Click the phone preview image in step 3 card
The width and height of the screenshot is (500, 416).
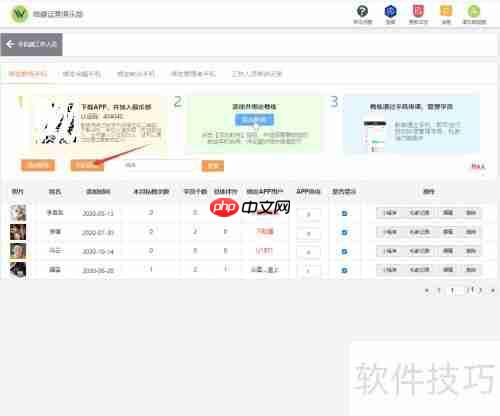point(375,137)
